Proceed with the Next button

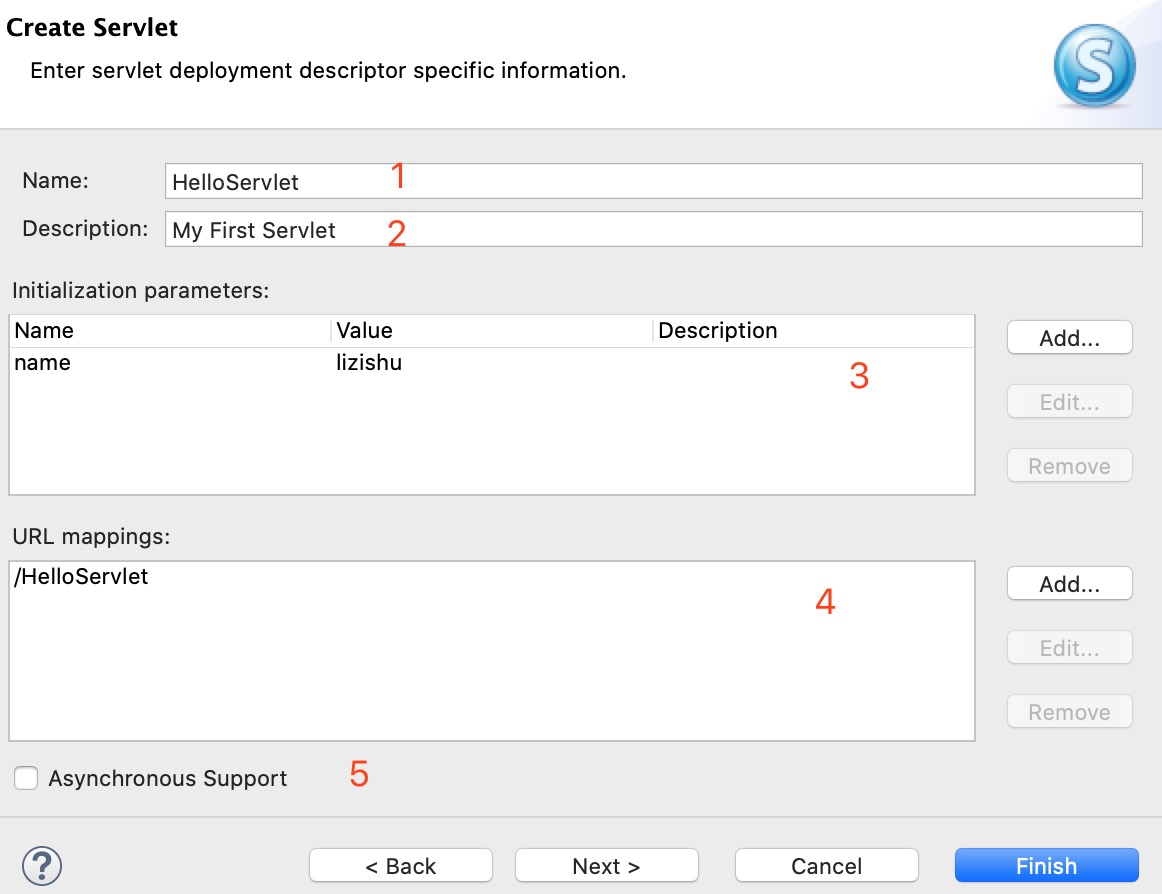[606, 866]
